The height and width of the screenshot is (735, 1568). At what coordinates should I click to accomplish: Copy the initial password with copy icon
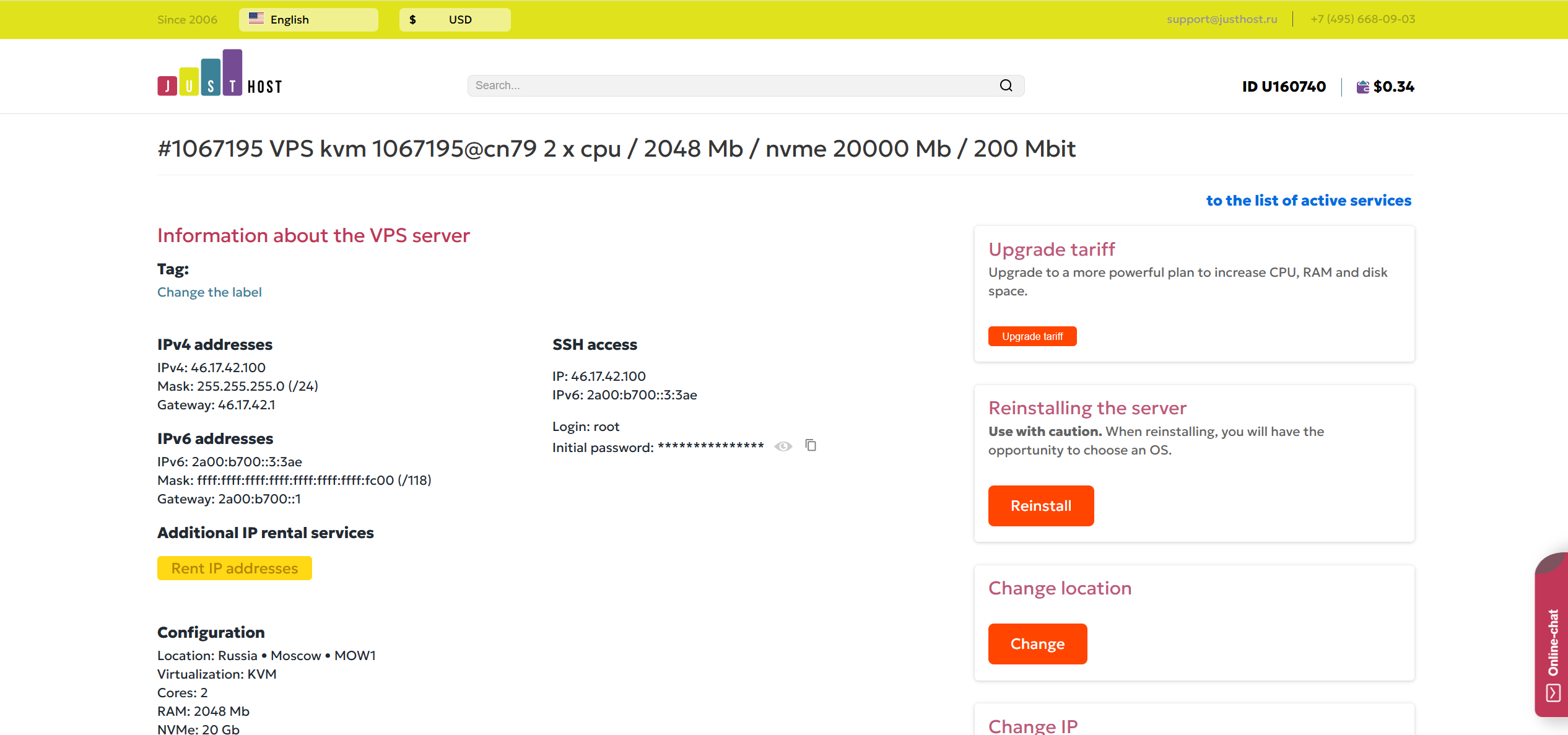pyautogui.click(x=811, y=445)
